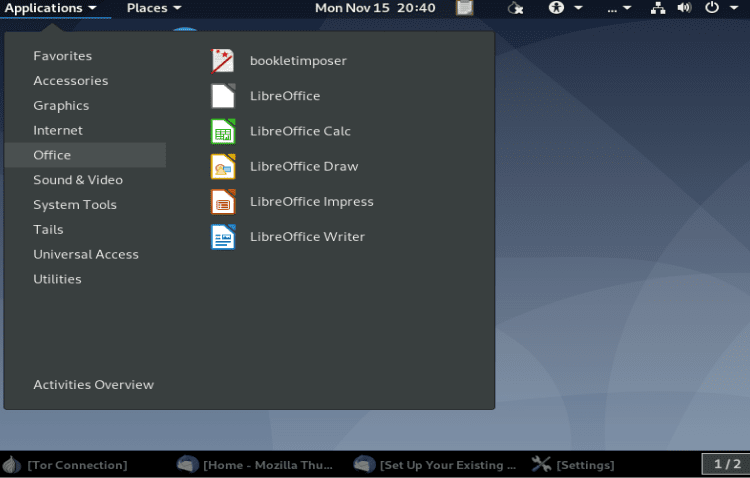The width and height of the screenshot is (750, 478).
Task: Open LibreOffice Draw icon
Action: point(223,166)
